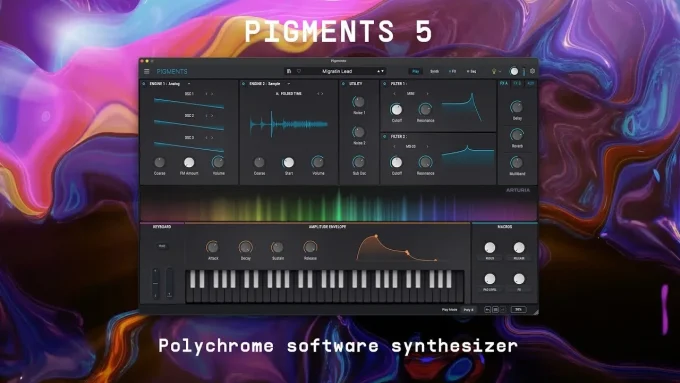Click the PIGMENTS logo text
The width and height of the screenshot is (680, 383).
pos(172,72)
